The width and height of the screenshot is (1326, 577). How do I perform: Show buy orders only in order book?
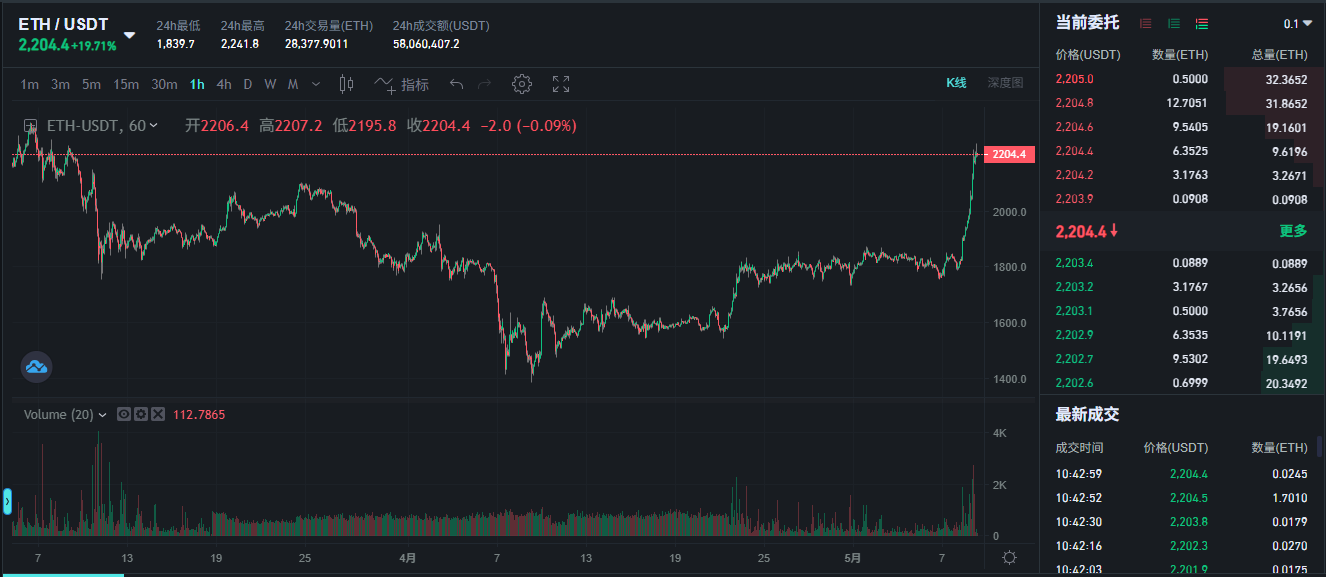click(1173, 23)
